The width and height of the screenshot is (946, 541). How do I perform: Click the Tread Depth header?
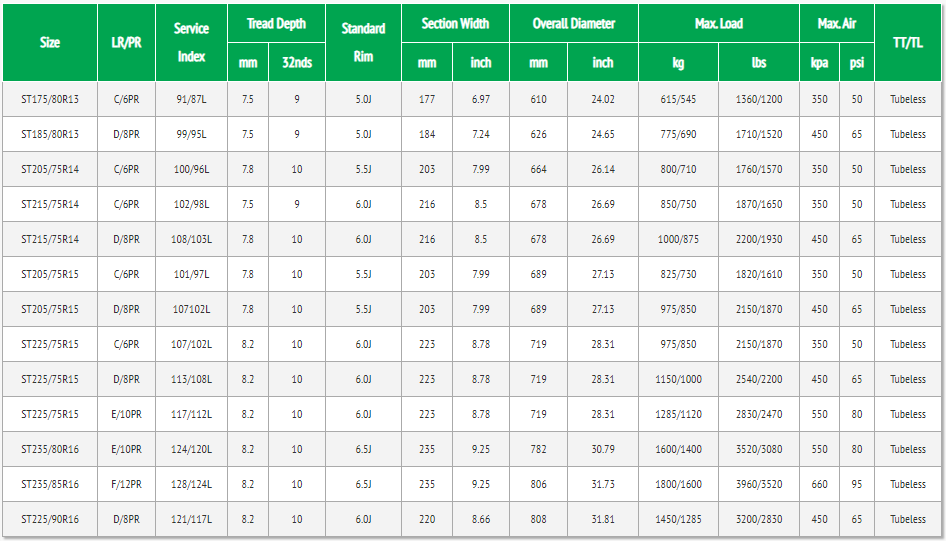pos(276,23)
